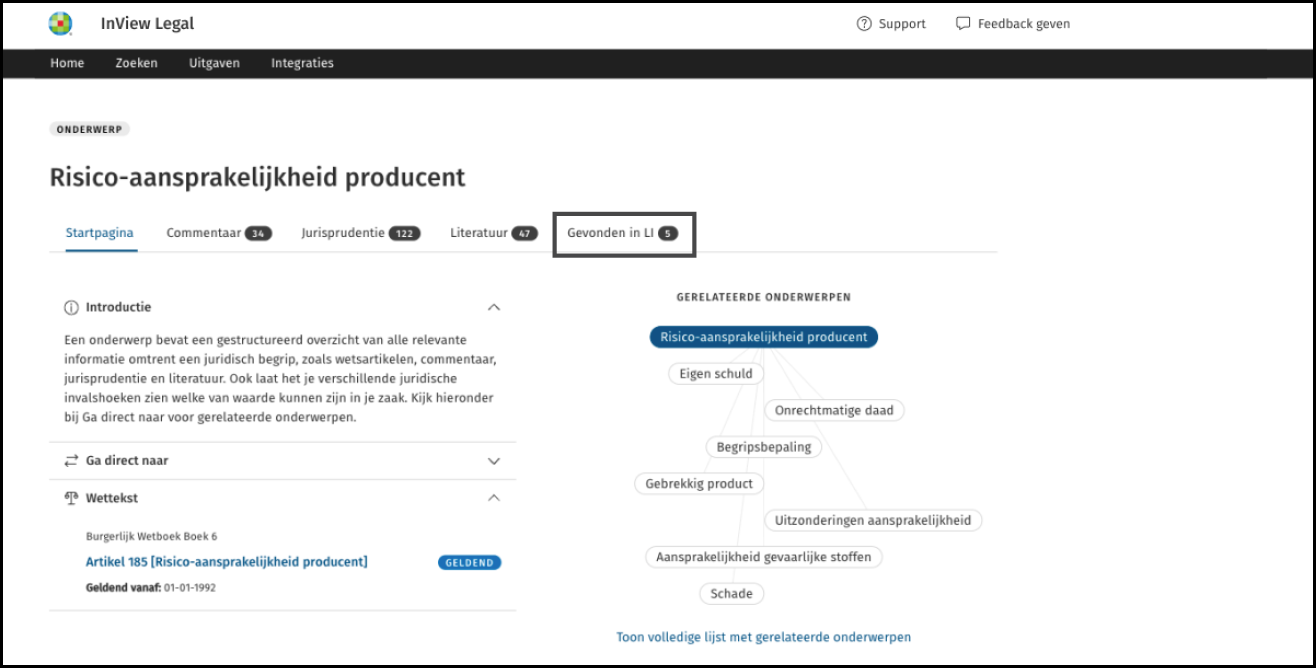Open the Zoeken menu item
This screenshot has width=1316, height=668.
pyautogui.click(x=136, y=63)
